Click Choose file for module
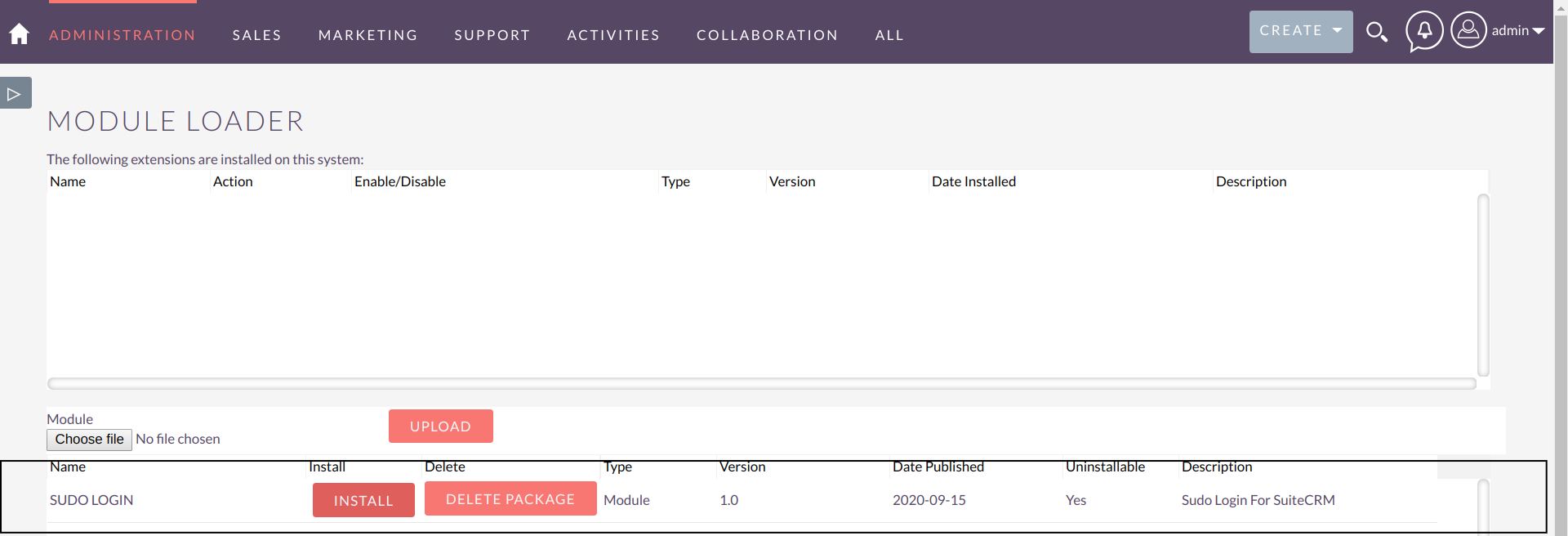The image size is (1568, 536). pos(89,440)
